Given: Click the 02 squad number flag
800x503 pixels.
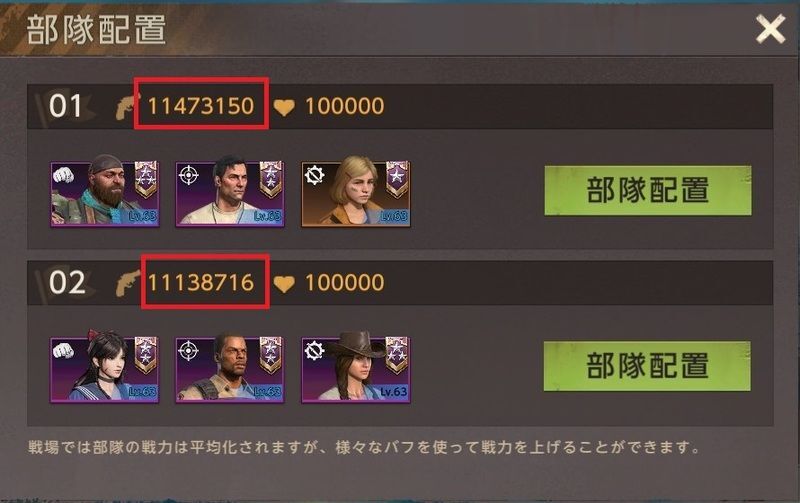Looking at the screenshot, I should [66, 283].
